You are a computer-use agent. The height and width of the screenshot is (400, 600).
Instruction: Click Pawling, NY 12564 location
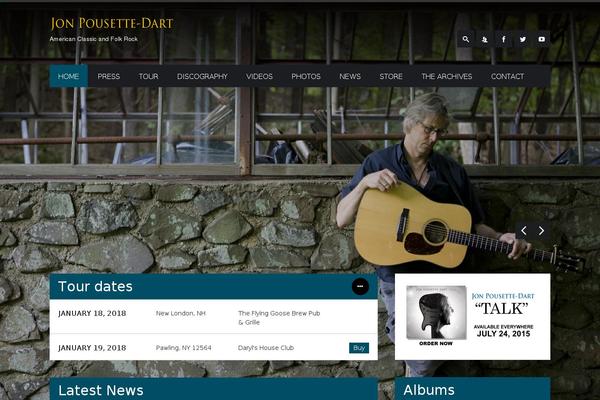(x=183, y=348)
